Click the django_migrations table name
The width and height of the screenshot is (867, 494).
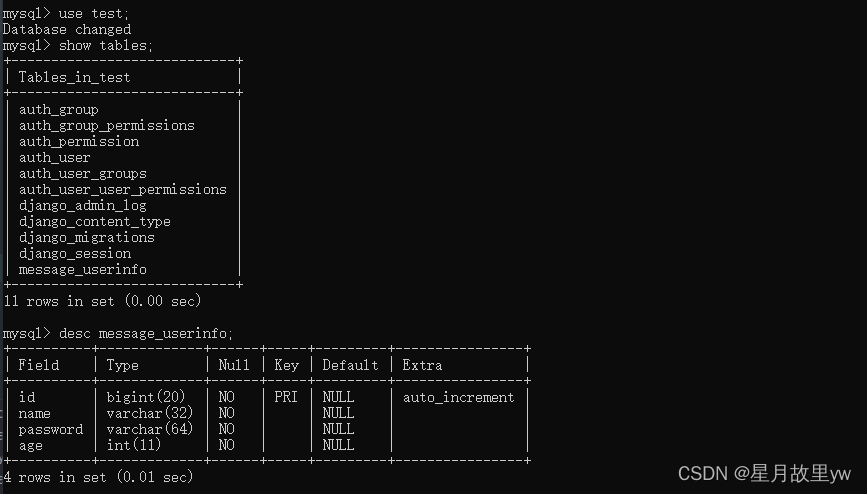[x=86, y=237]
